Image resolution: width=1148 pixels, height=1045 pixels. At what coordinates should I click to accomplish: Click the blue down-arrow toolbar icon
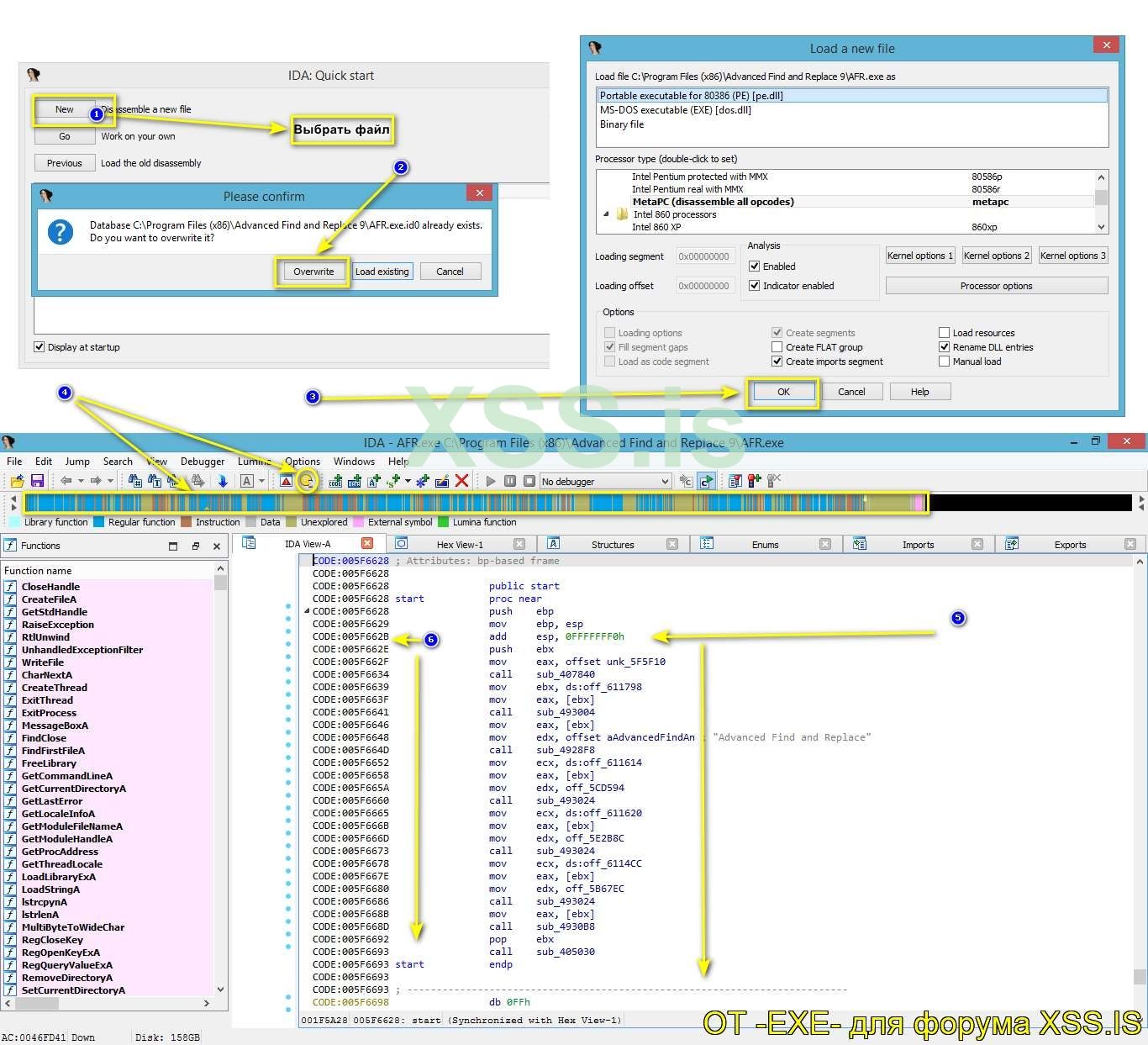click(x=223, y=481)
